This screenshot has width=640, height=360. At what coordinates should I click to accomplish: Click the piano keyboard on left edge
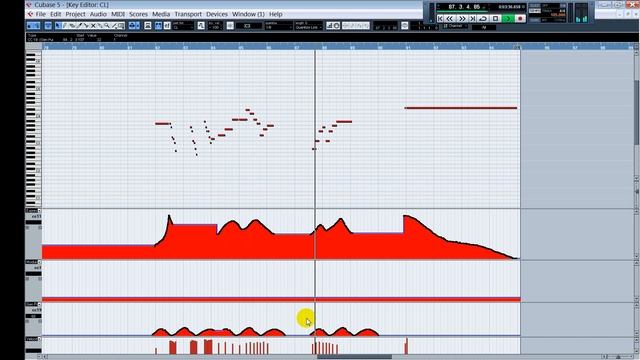click(33, 129)
